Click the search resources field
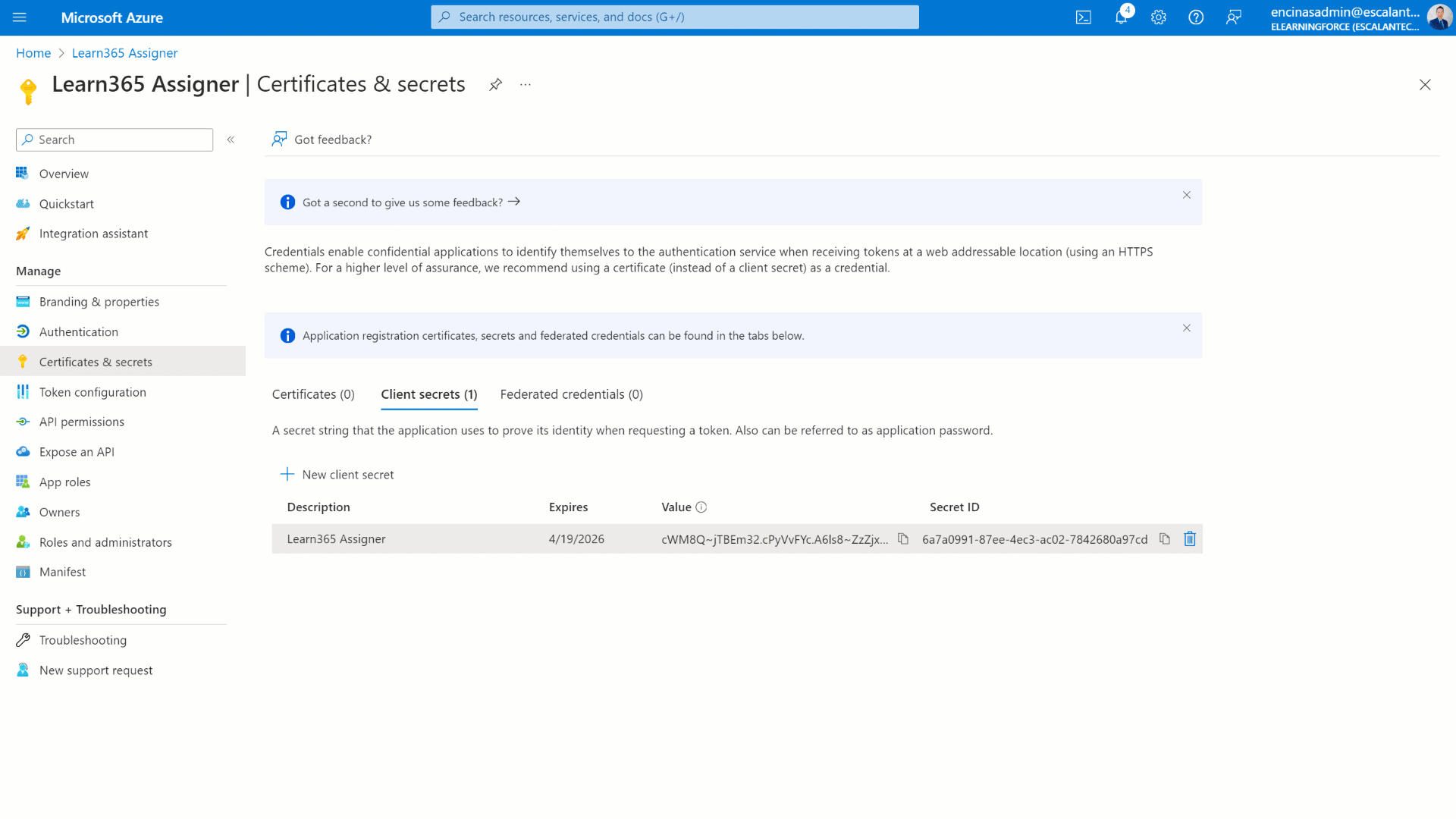The image size is (1456, 819). (x=674, y=17)
